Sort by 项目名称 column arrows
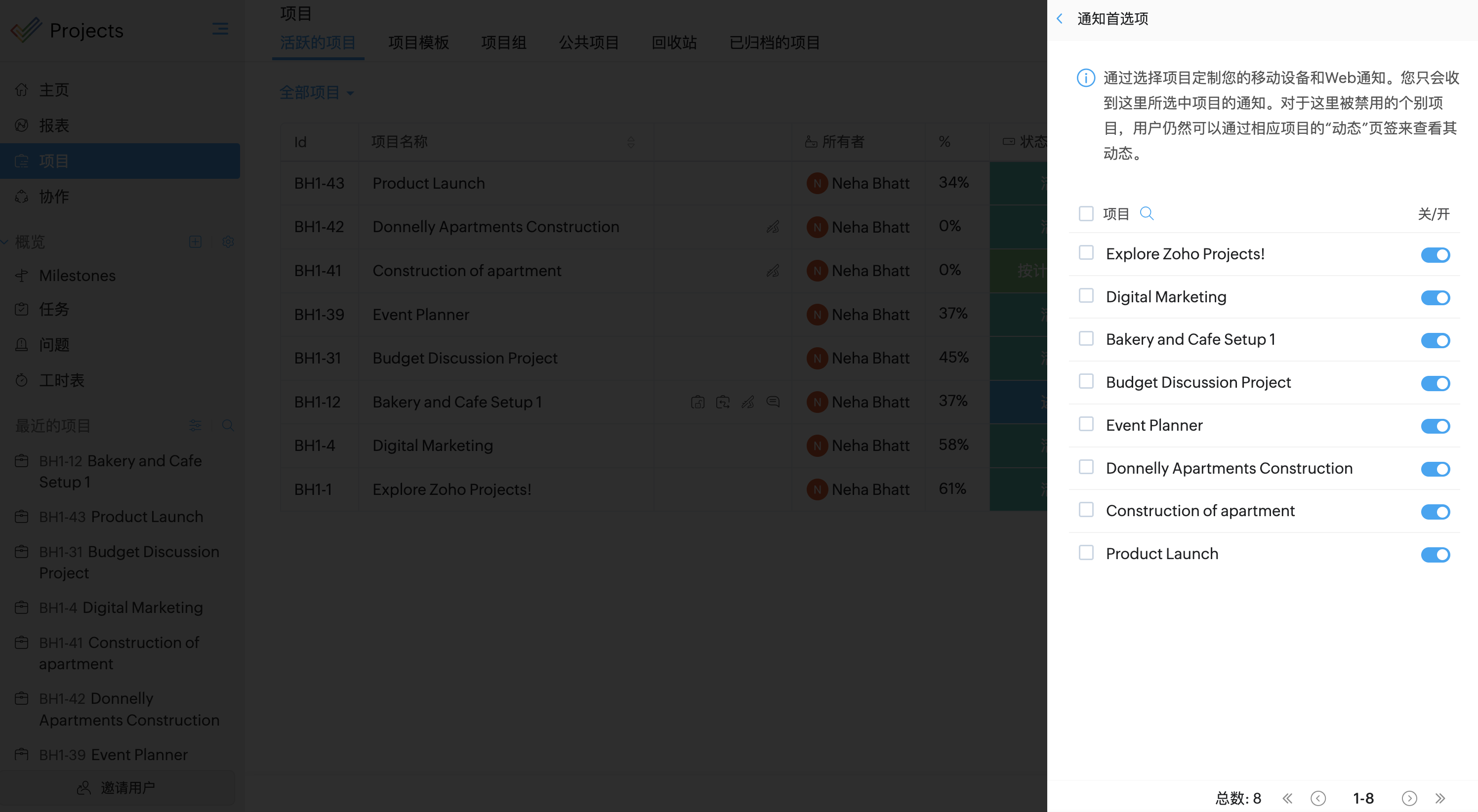 pyautogui.click(x=630, y=142)
